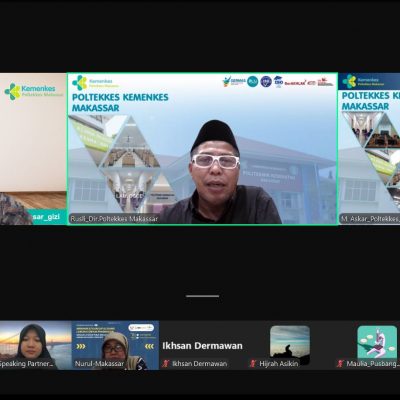Select Hijrah Asikin's profile picture thumbnail

pos(290,342)
